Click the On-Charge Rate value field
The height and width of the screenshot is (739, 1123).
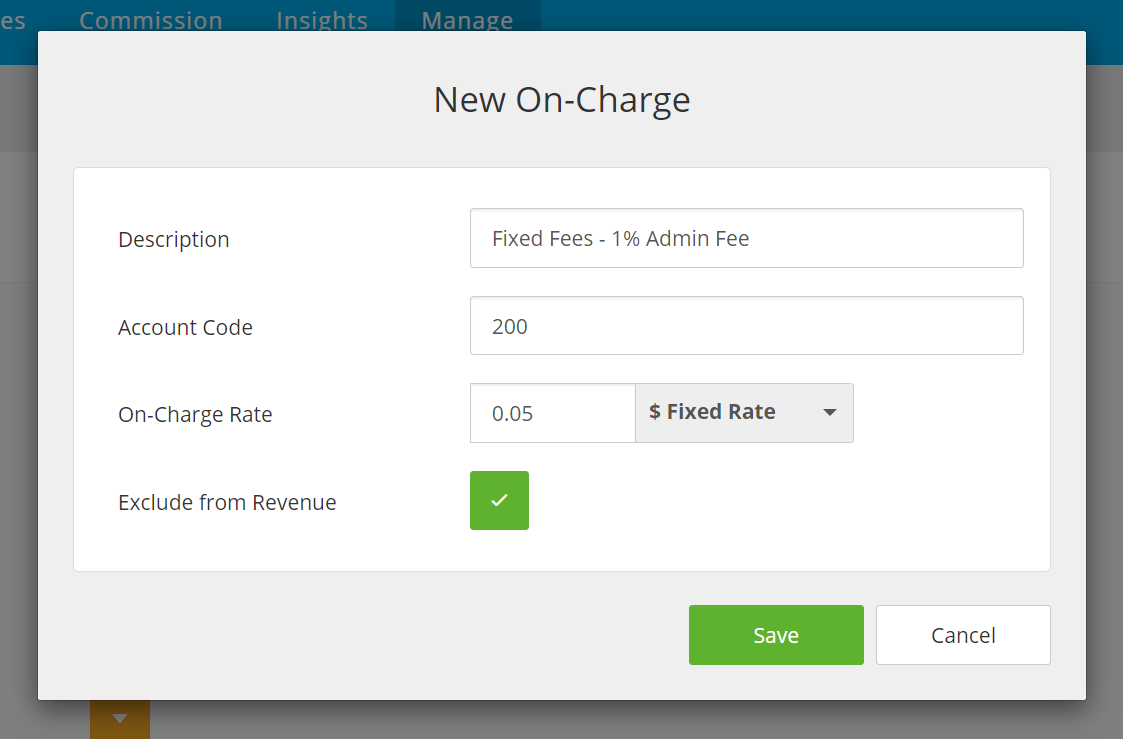pyautogui.click(x=552, y=413)
